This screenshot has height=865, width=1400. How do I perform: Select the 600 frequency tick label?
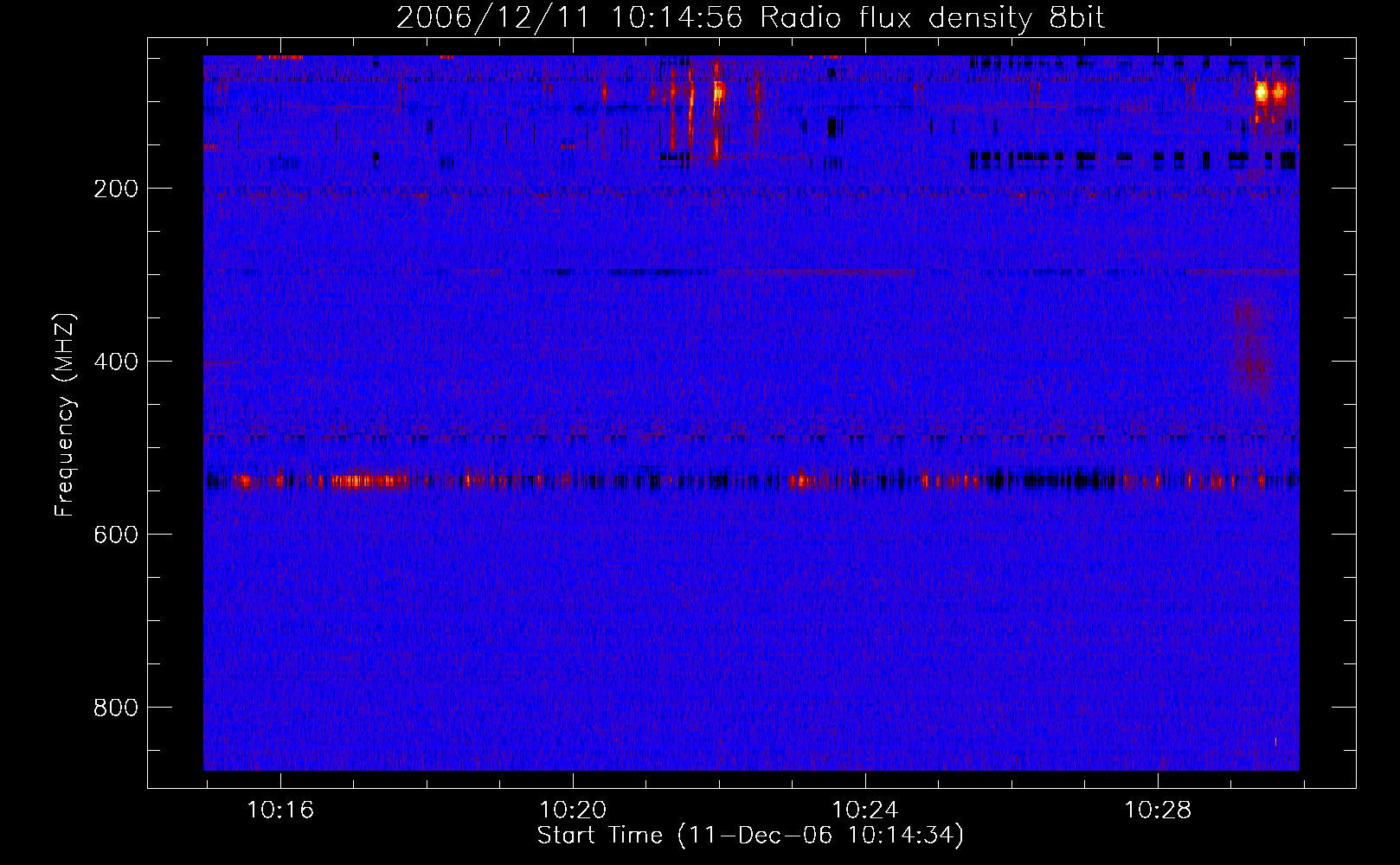(x=116, y=535)
